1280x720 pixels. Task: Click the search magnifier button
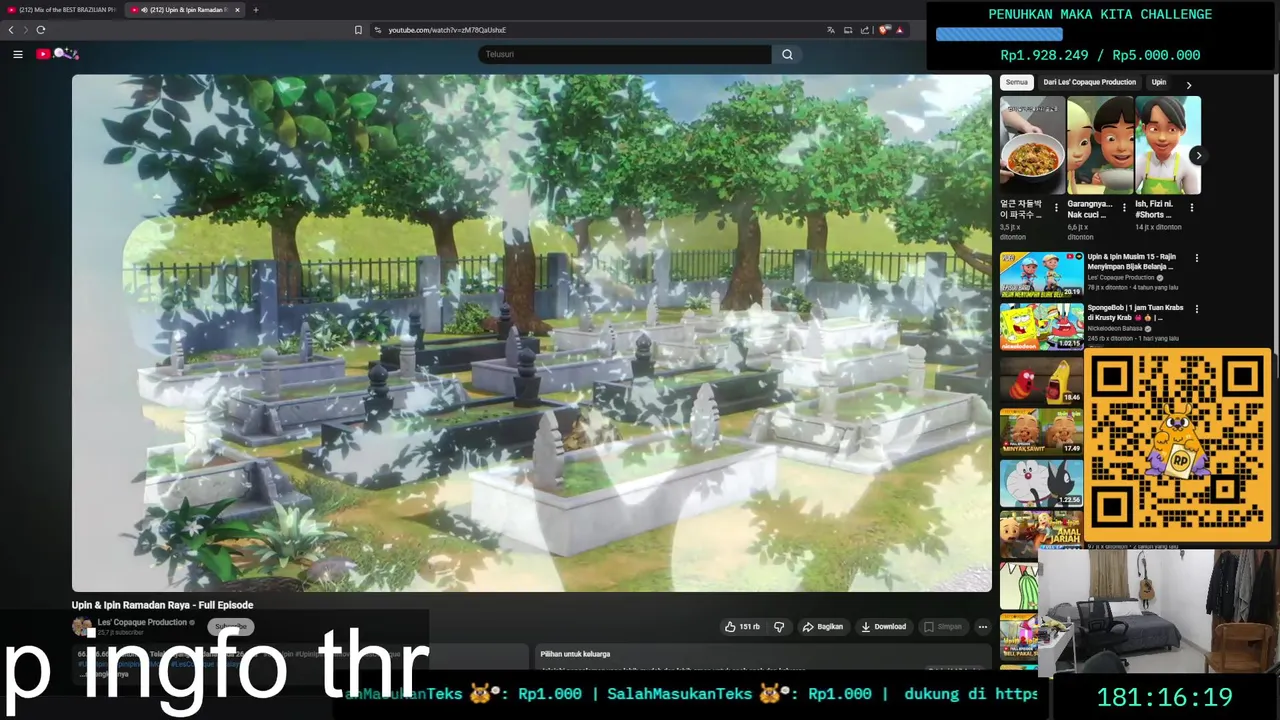point(787,54)
